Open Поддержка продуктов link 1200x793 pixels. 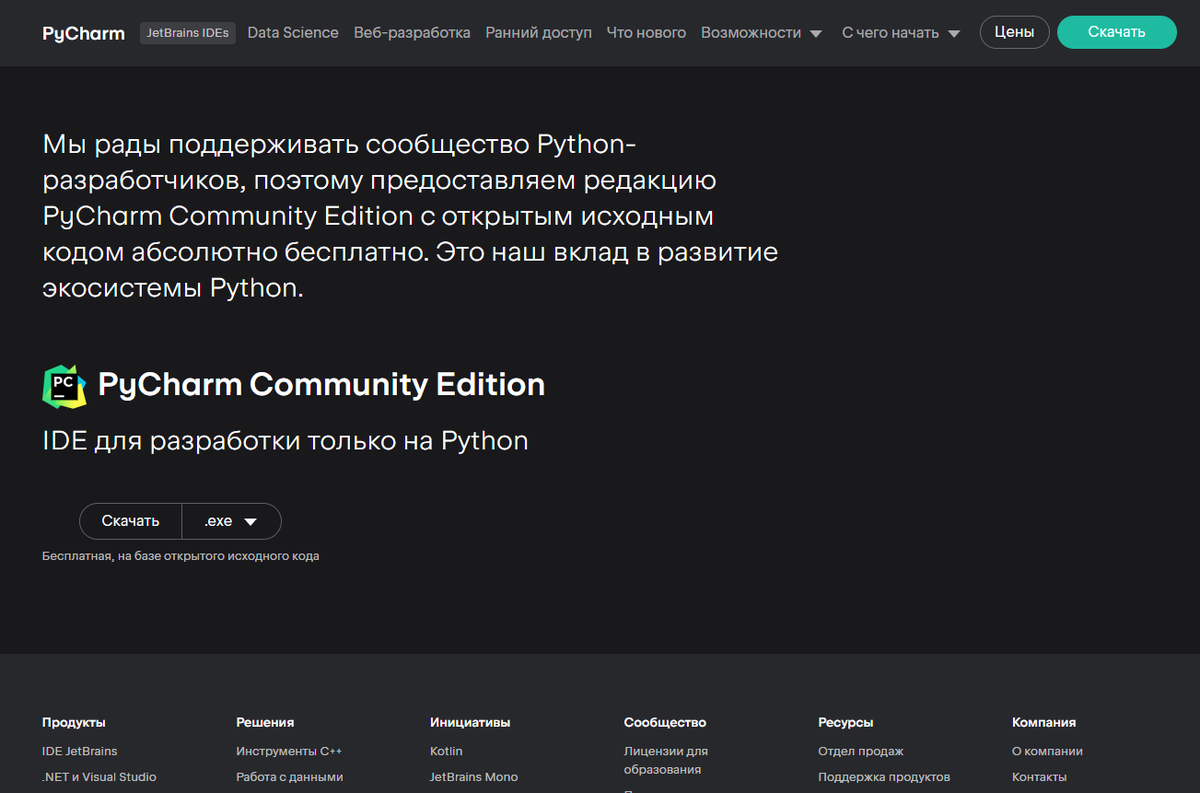click(884, 777)
